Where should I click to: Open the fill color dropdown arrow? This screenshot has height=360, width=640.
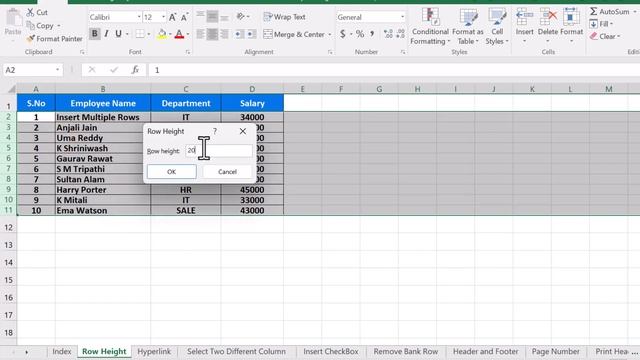click(170, 34)
